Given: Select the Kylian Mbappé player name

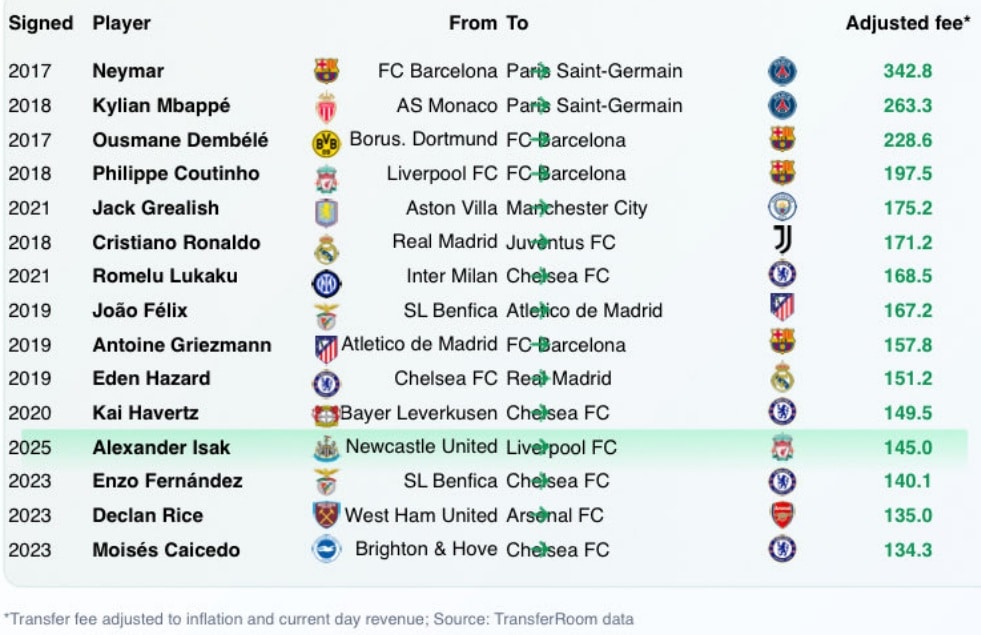Looking at the screenshot, I should pyautogui.click(x=161, y=105).
